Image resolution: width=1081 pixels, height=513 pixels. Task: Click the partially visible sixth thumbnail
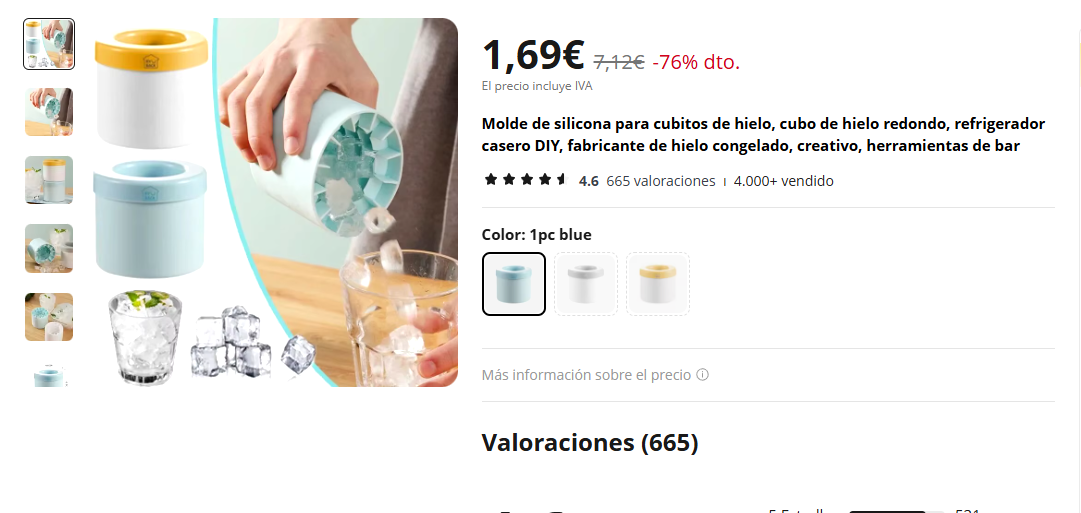coord(49,374)
